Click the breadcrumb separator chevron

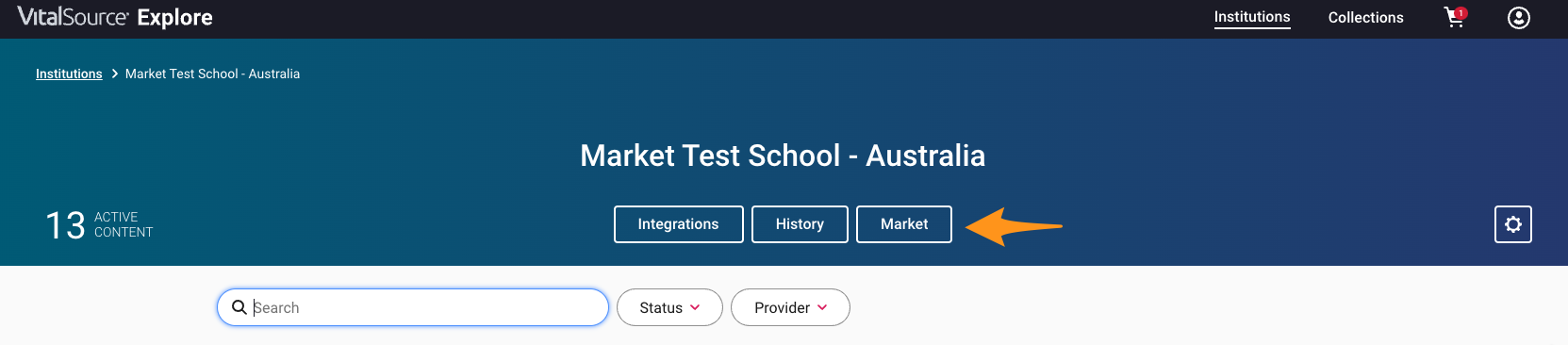click(x=114, y=74)
